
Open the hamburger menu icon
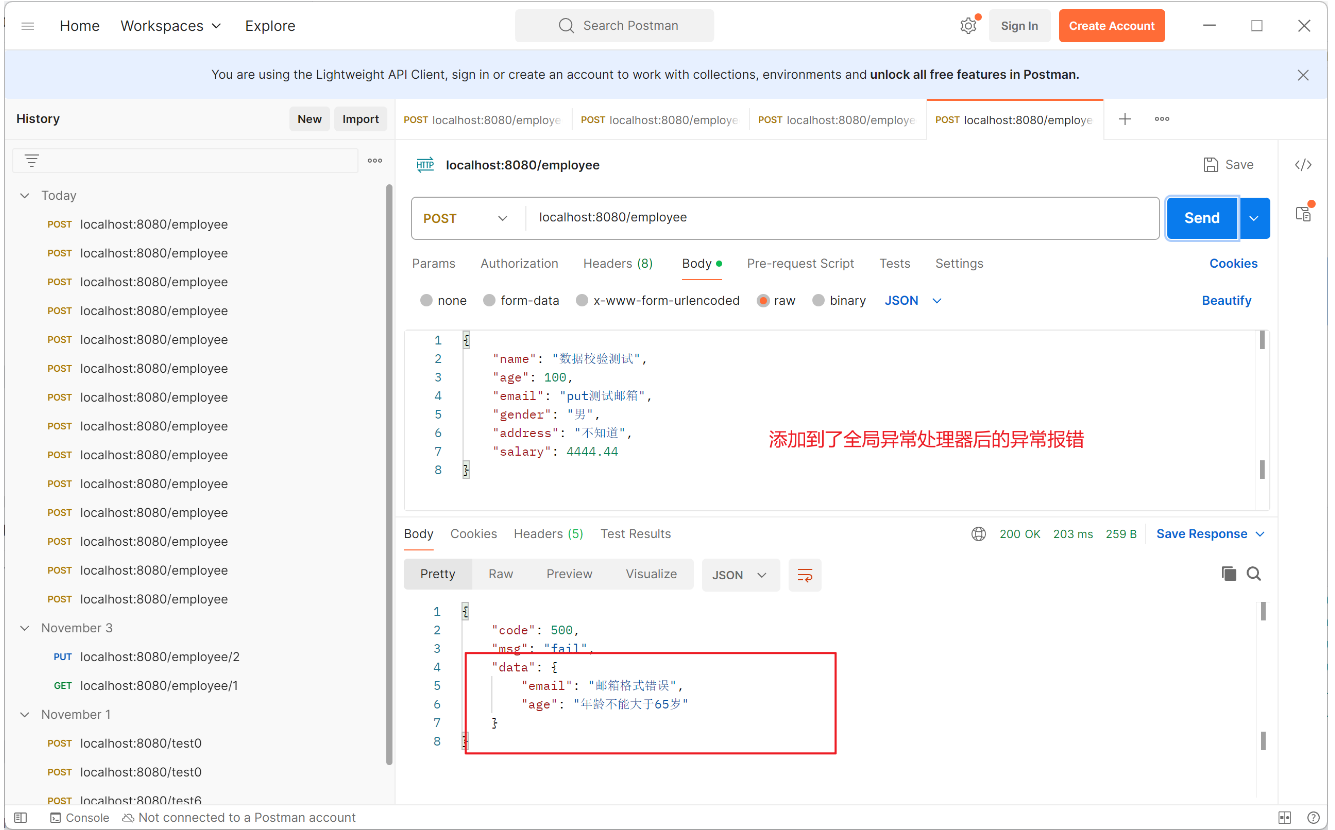tap(28, 26)
